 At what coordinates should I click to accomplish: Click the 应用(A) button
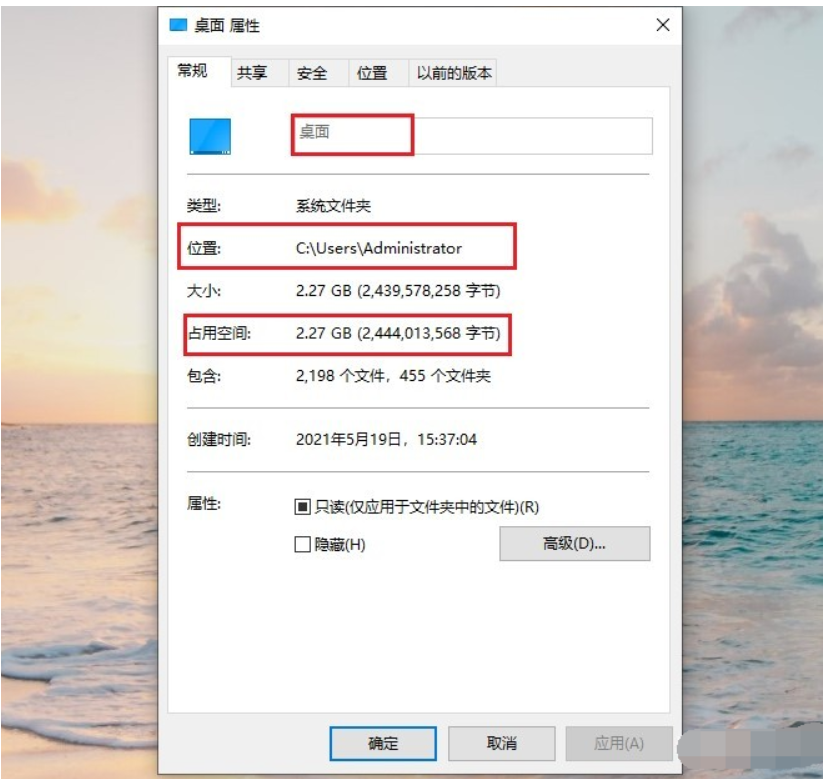619,743
